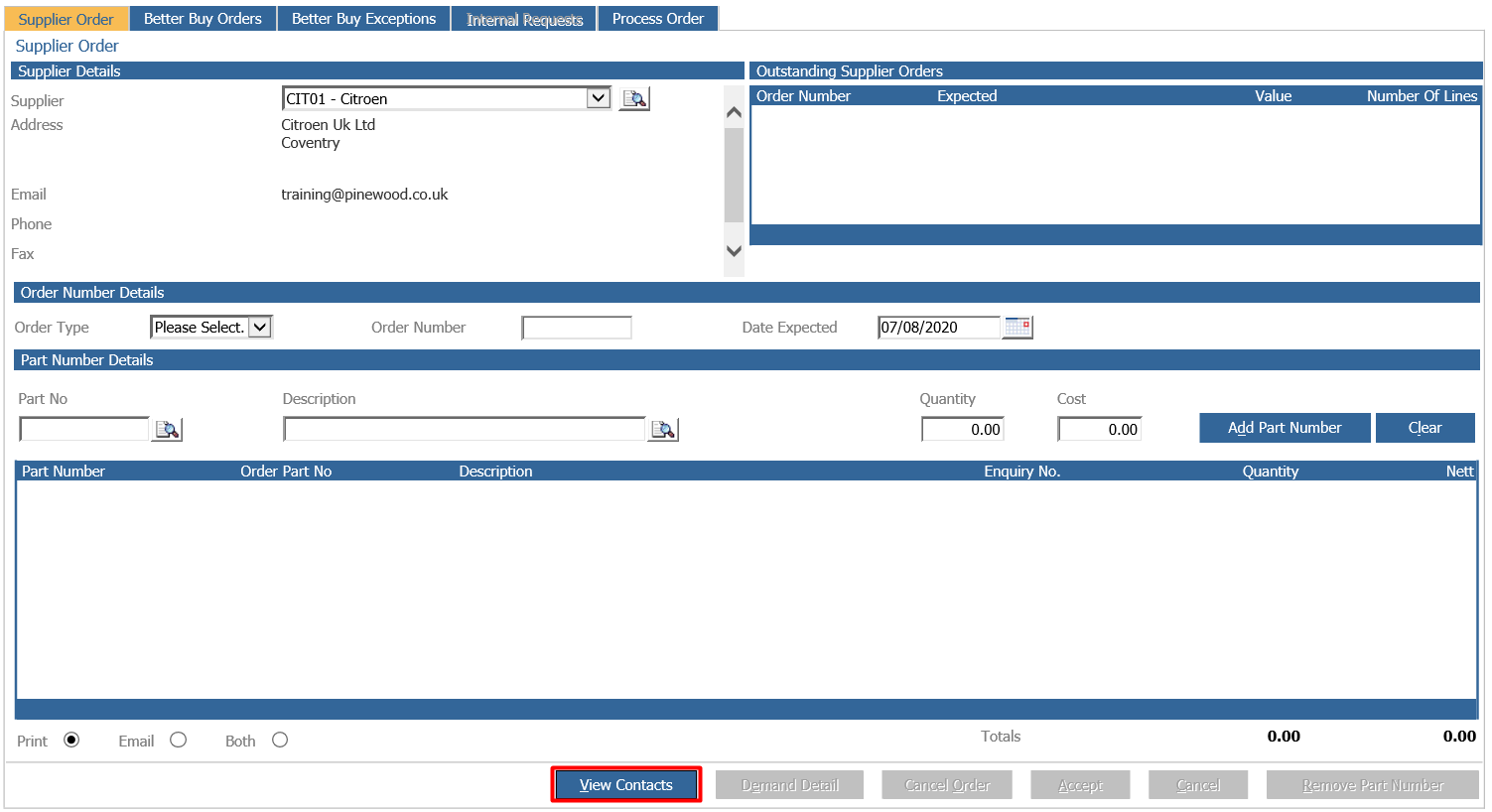Switch to Better Buy Orders tab
The height and width of the screenshot is (812, 1492).
203,19
